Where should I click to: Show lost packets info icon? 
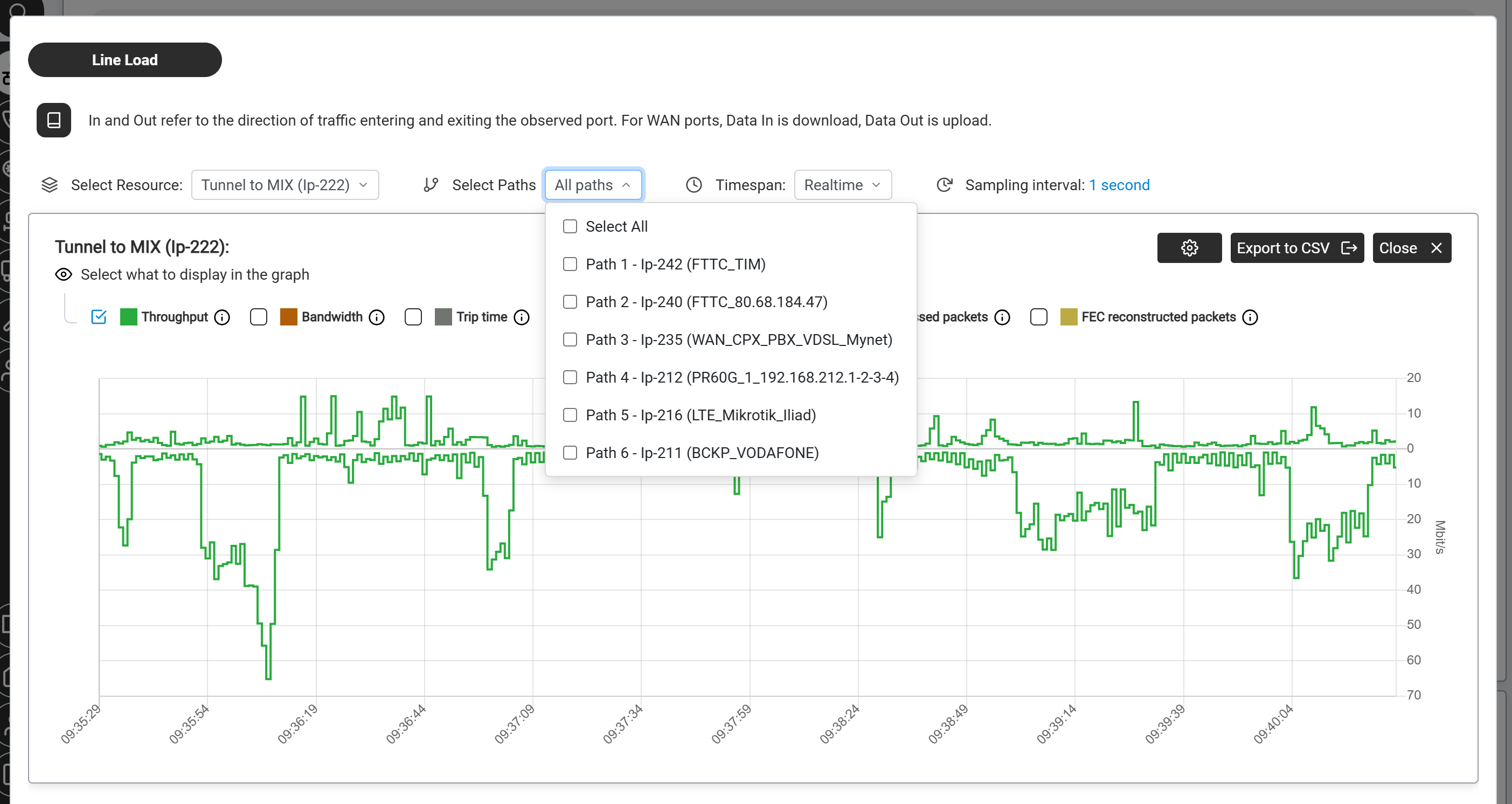[1002, 317]
